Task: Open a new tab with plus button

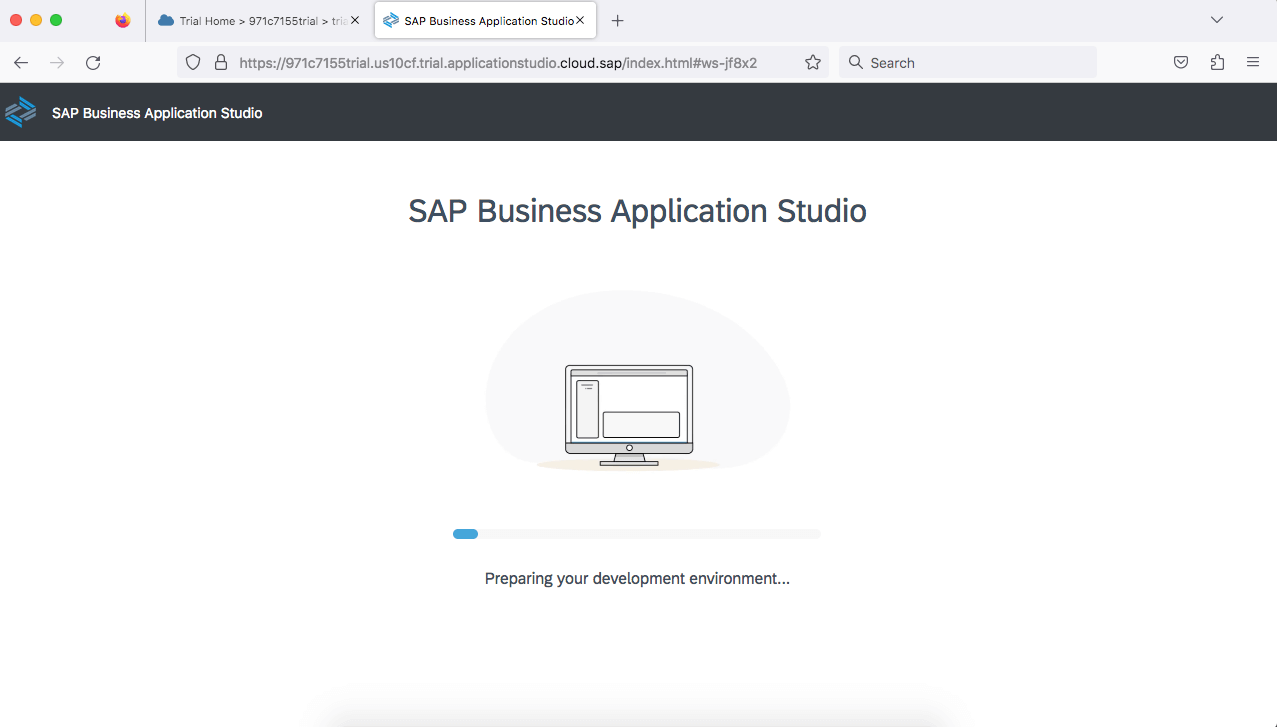Action: point(618,20)
